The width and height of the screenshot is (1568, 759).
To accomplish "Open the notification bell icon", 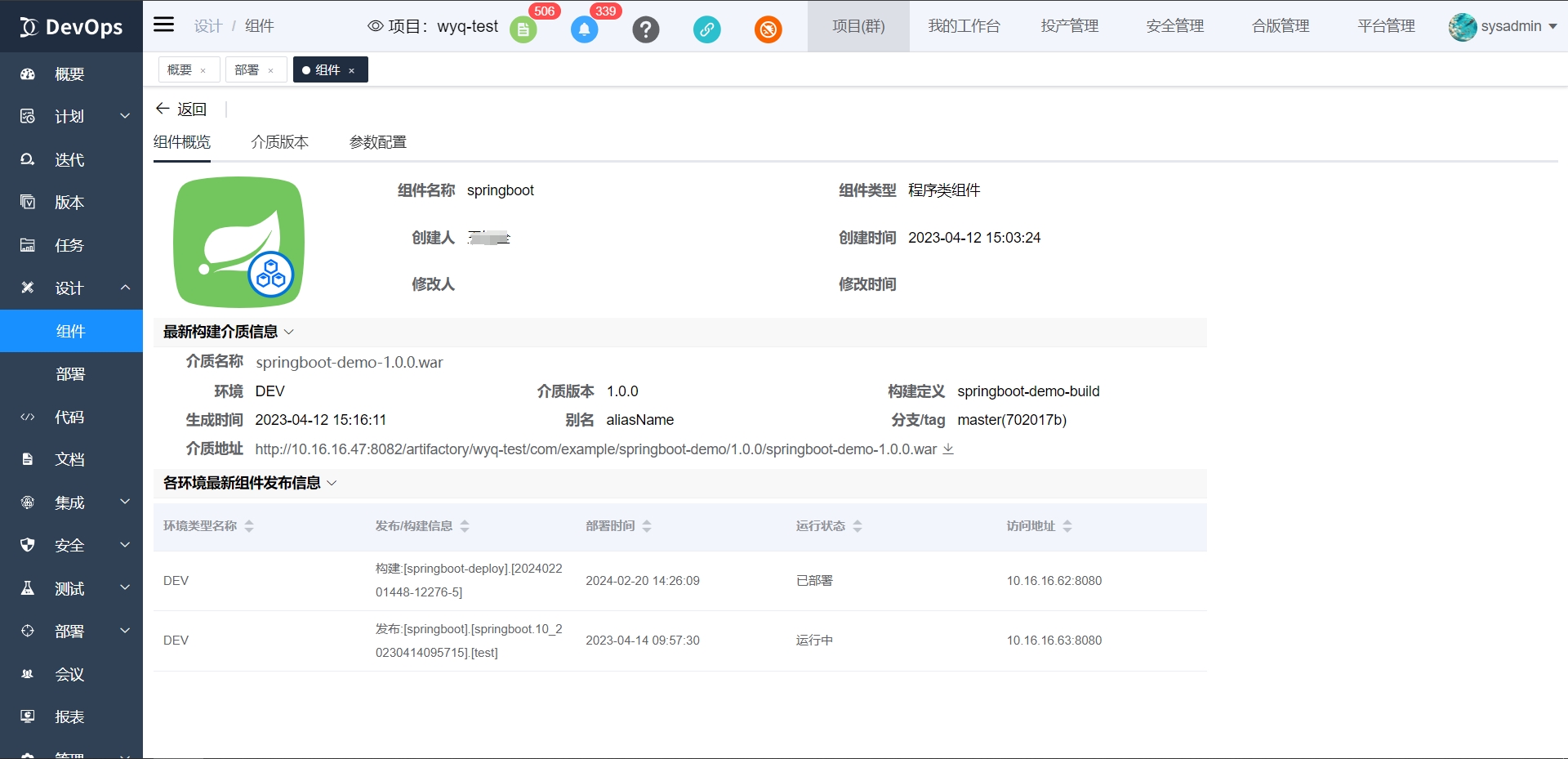I will tap(584, 30).
